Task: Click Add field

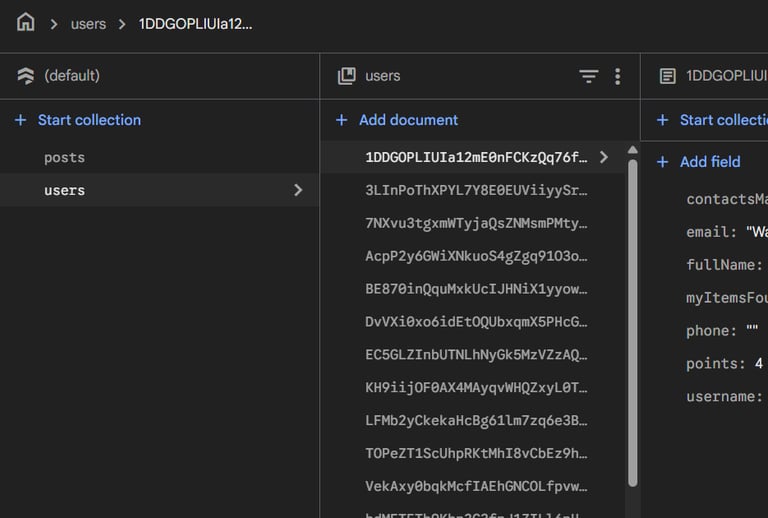Action: tap(710, 162)
